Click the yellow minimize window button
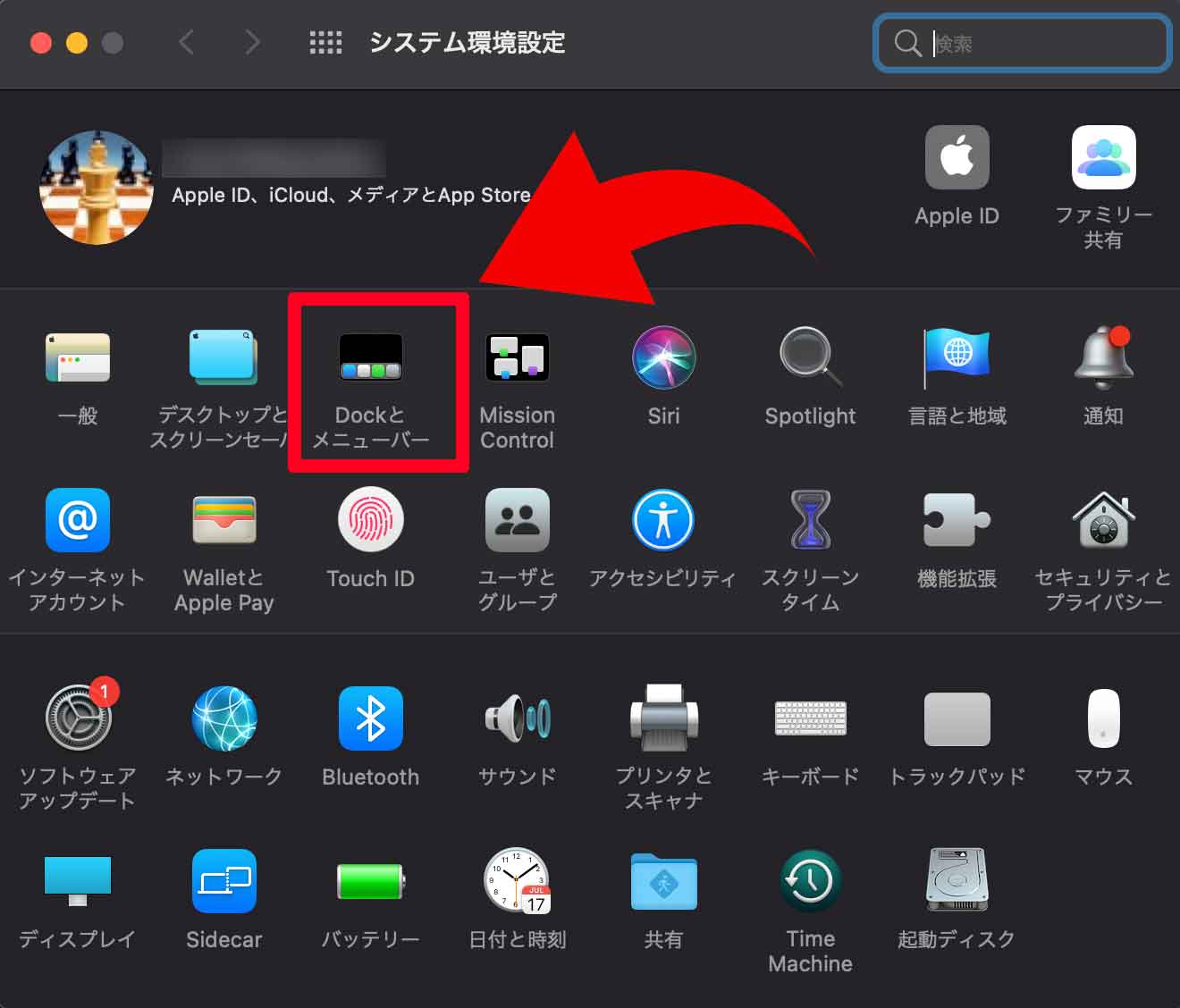Screen dimensions: 1180x1008 point(77,42)
